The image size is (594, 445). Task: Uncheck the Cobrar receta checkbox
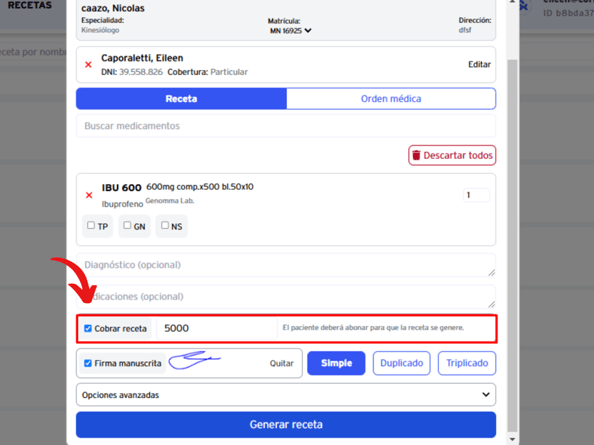88,328
